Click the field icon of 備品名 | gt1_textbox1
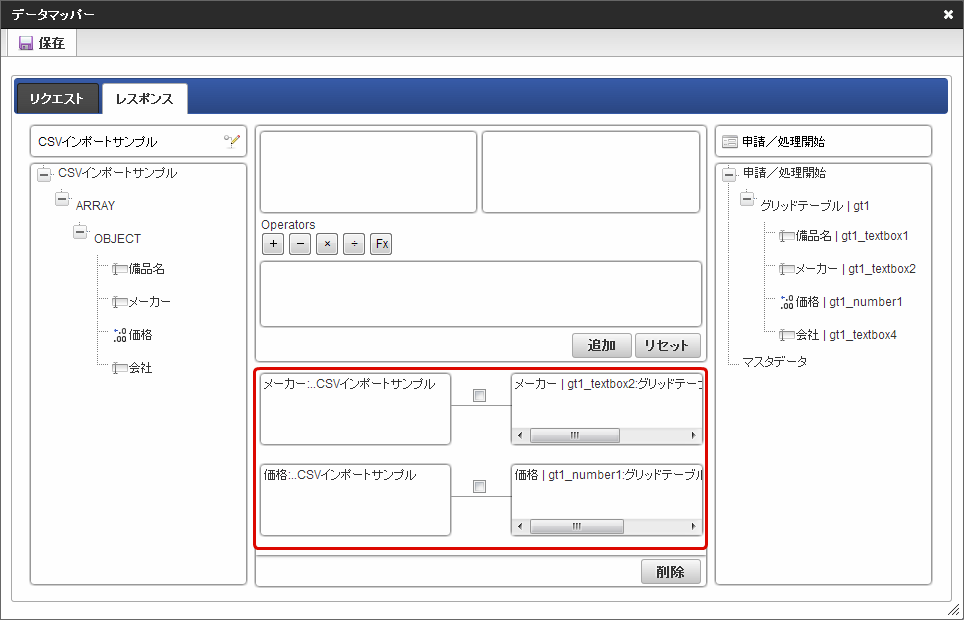This screenshot has width=964, height=620. [787, 236]
